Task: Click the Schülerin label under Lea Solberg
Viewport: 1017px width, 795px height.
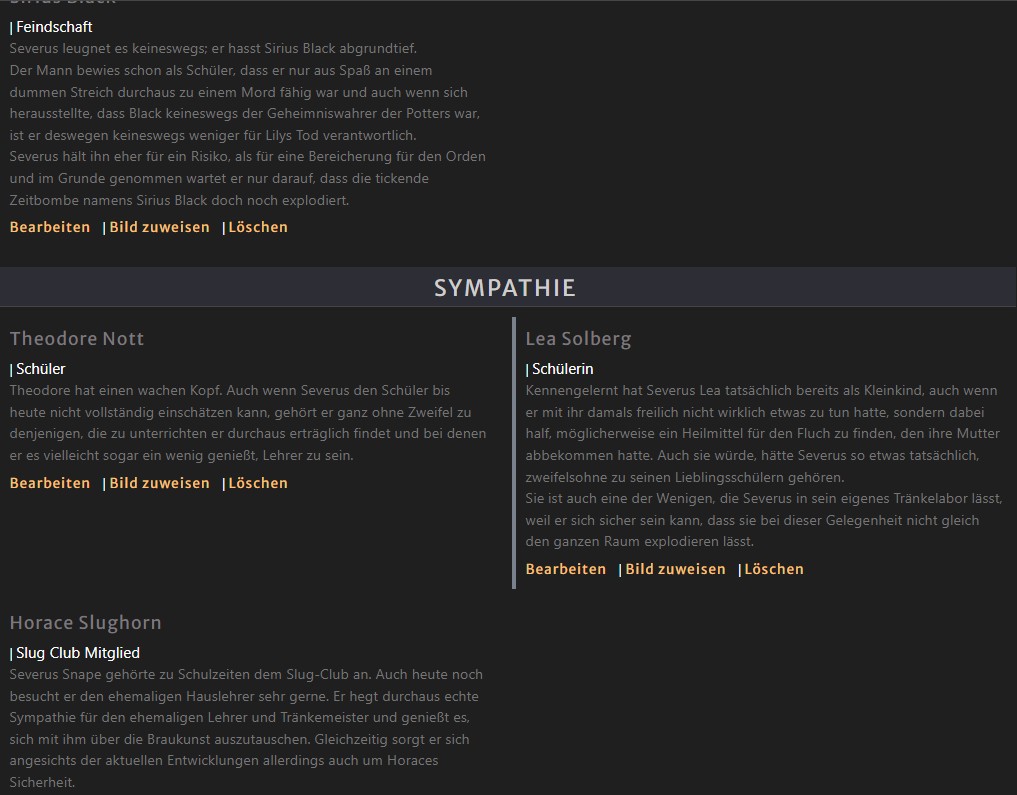Action: coord(563,369)
